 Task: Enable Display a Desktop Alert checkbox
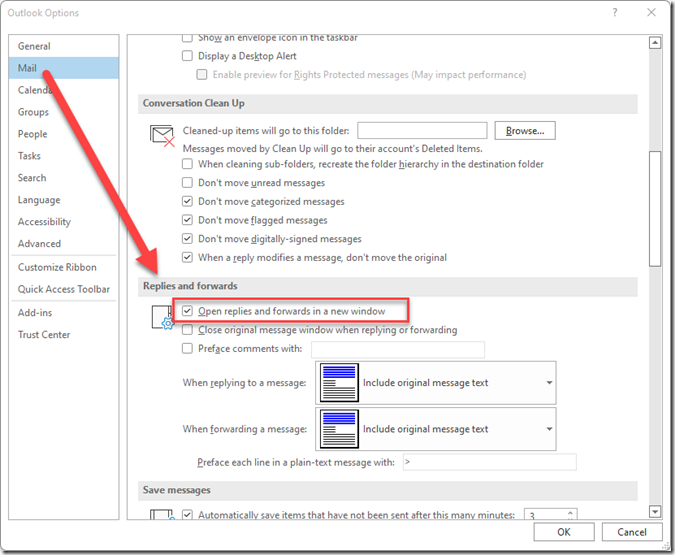187,56
